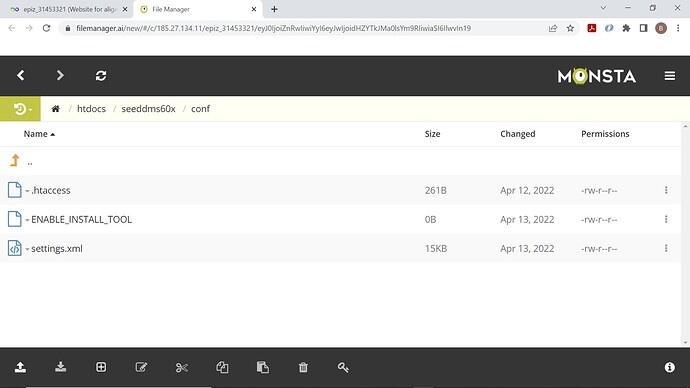Select the .htaccess file icon
The width and height of the screenshot is (690, 388).
pos(15,190)
